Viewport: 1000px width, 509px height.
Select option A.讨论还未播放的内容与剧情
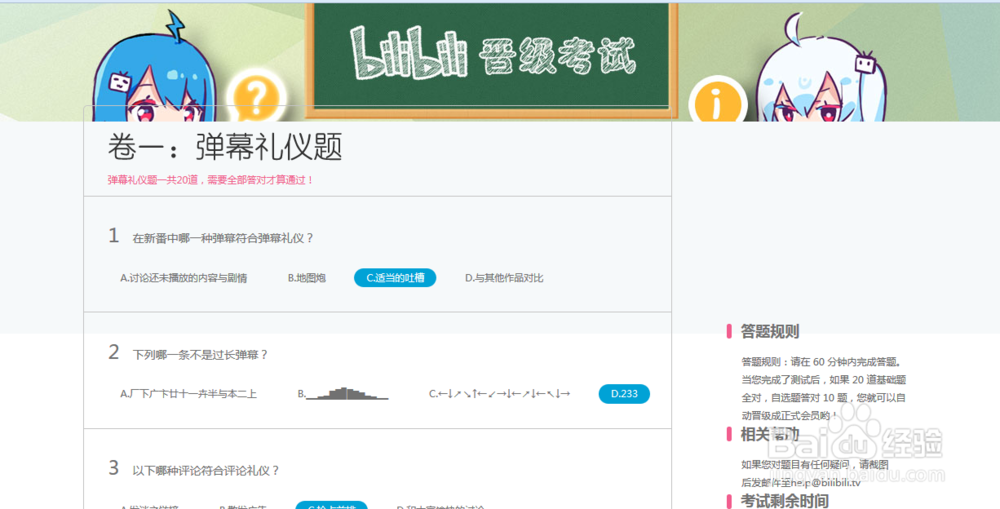tap(184, 278)
